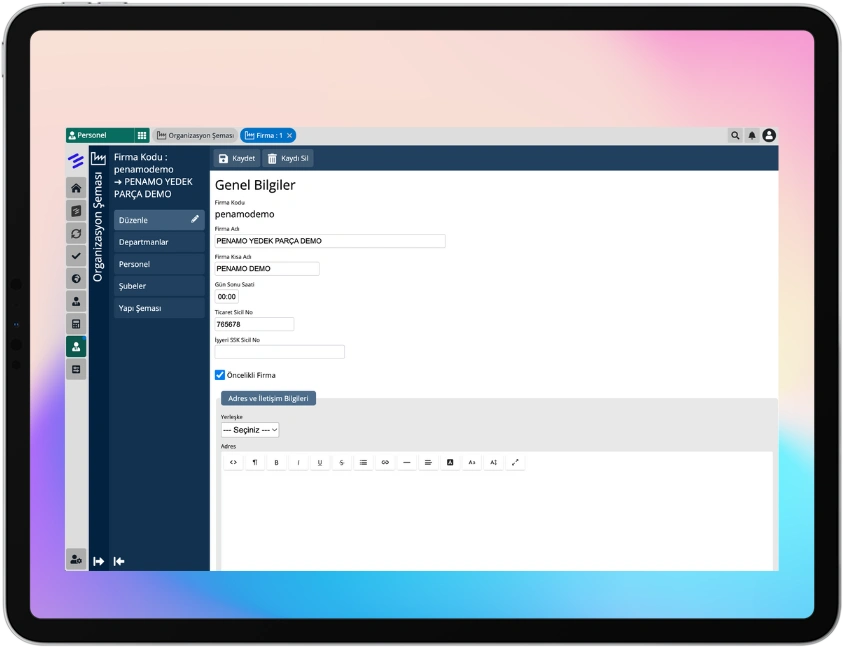Click the sync arrows sidebar icon
This screenshot has width=843, height=647.
(x=76, y=233)
